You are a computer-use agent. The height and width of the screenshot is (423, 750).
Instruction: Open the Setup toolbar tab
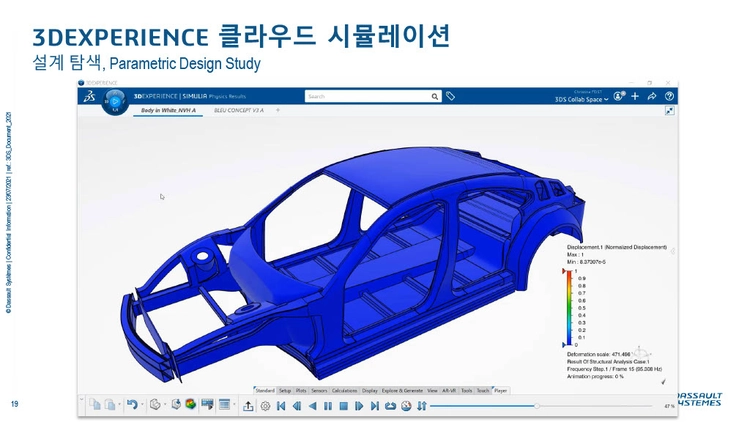click(x=285, y=391)
